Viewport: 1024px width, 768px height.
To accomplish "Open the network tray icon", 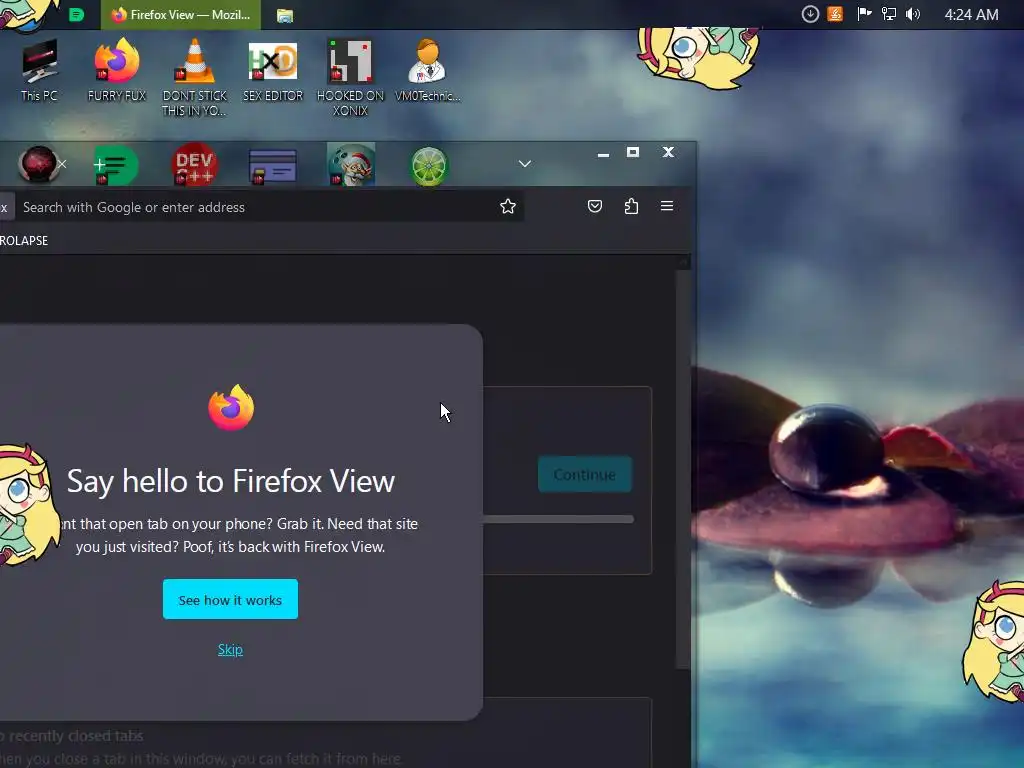I will tap(889, 14).
